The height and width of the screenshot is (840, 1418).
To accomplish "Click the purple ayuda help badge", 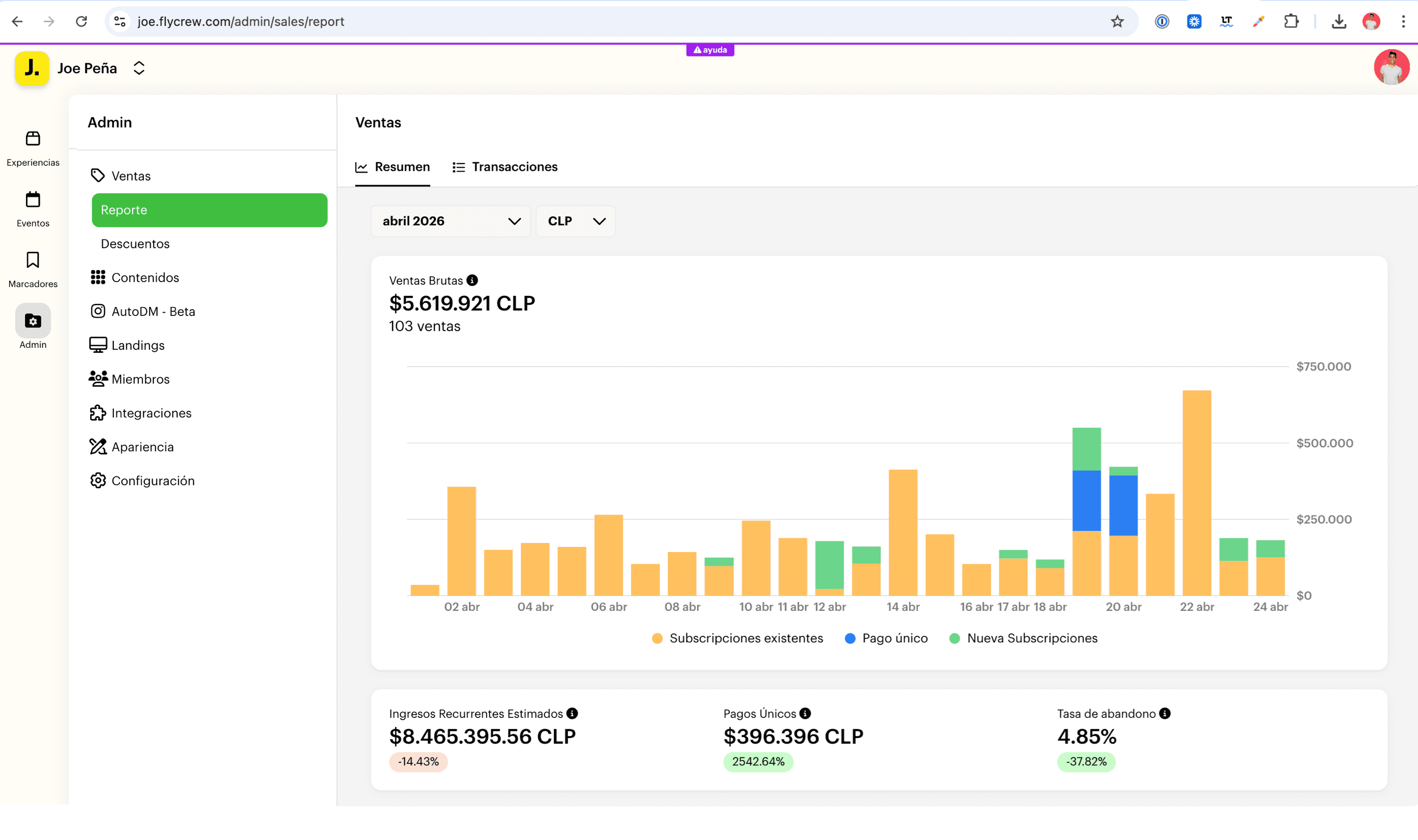I will pyautogui.click(x=710, y=50).
